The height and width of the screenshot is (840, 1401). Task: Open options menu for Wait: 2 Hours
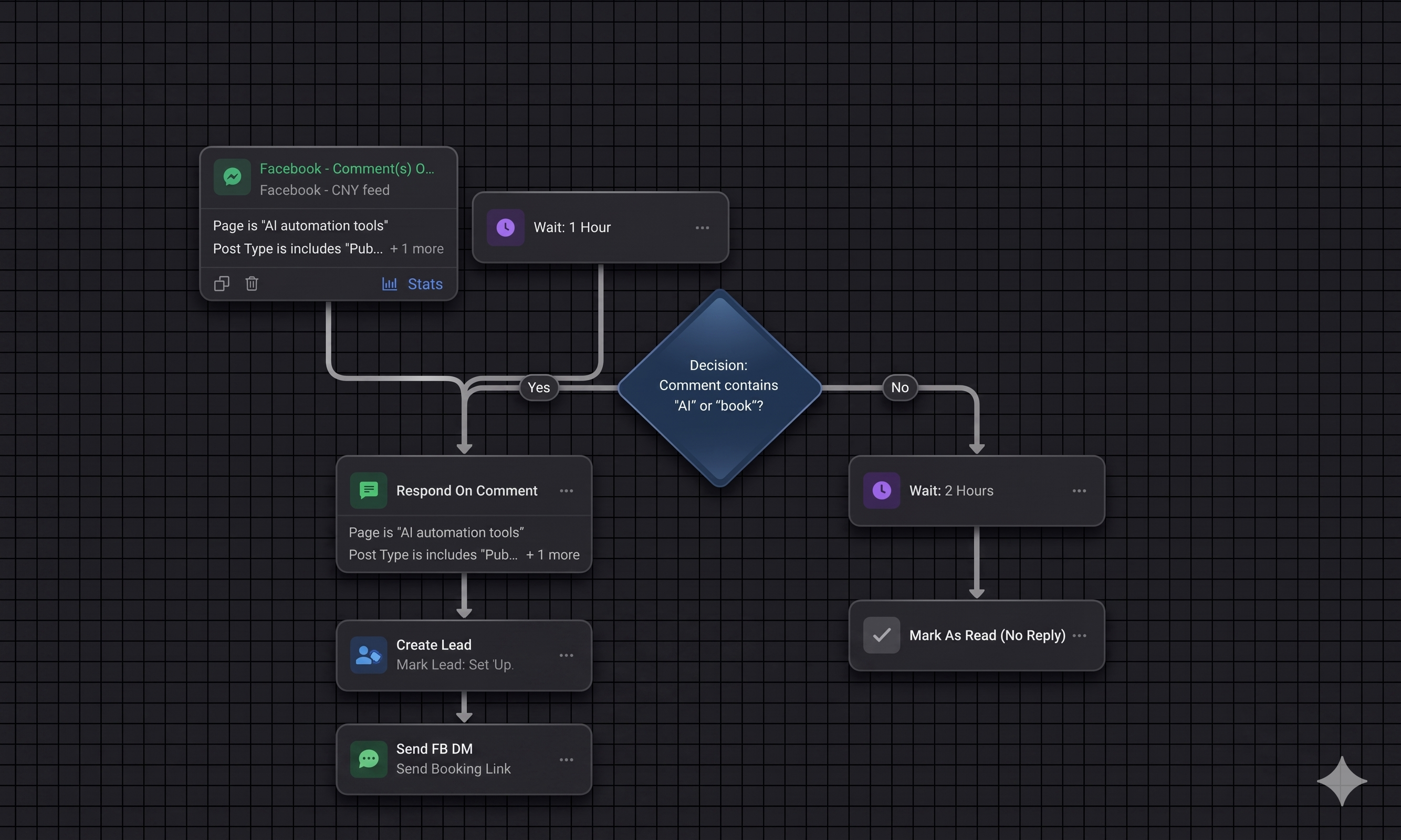point(1079,491)
